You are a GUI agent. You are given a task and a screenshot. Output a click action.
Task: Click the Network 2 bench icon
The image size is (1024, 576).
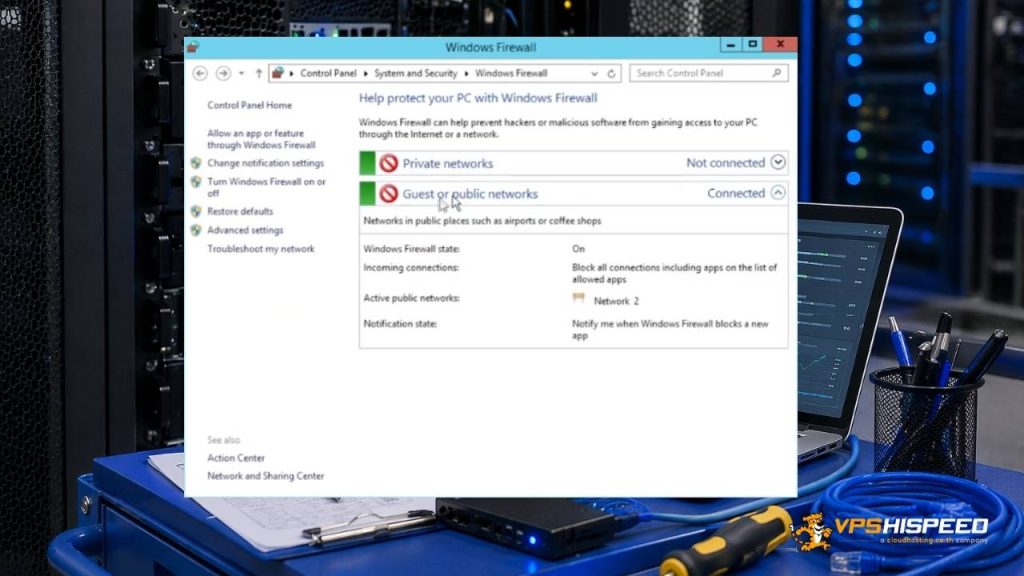579,298
